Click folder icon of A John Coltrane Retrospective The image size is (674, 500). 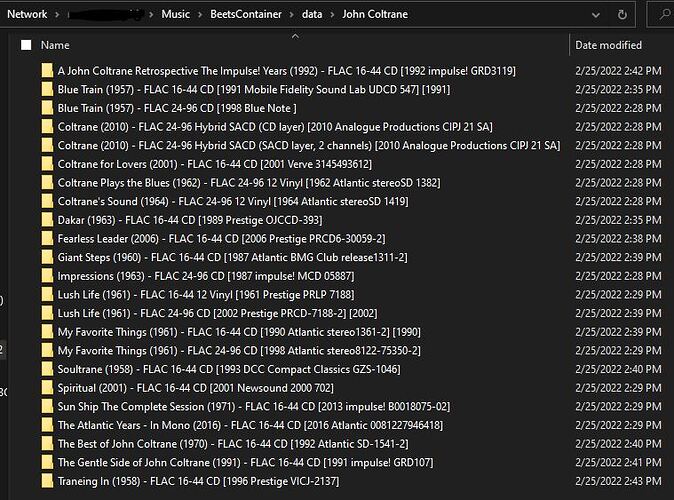pyautogui.click(x=47, y=71)
